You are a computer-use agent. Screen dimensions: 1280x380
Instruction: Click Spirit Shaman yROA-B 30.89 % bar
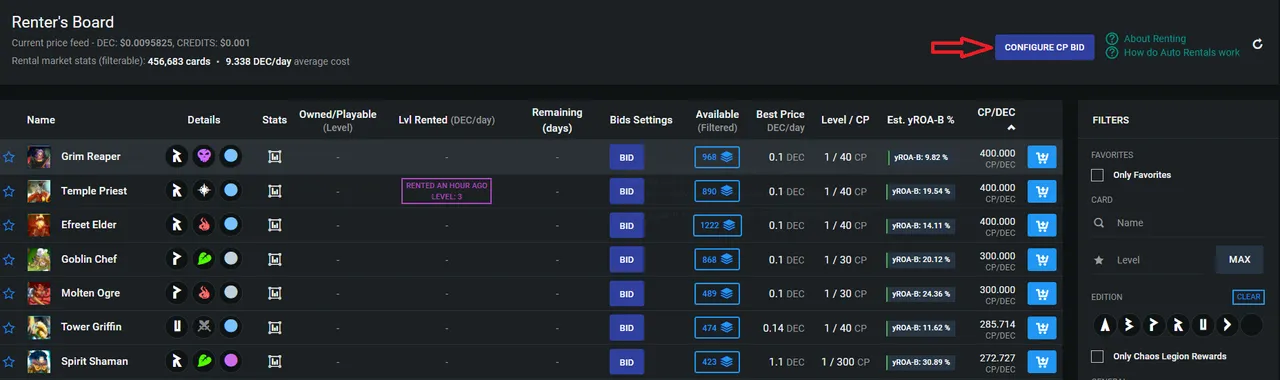[x=920, y=361]
